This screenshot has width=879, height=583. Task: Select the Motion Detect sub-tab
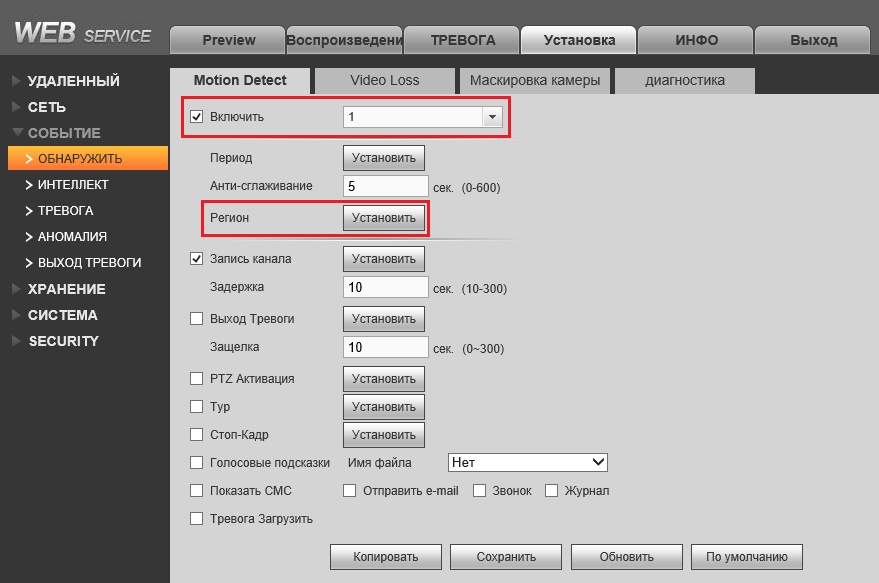(240, 81)
